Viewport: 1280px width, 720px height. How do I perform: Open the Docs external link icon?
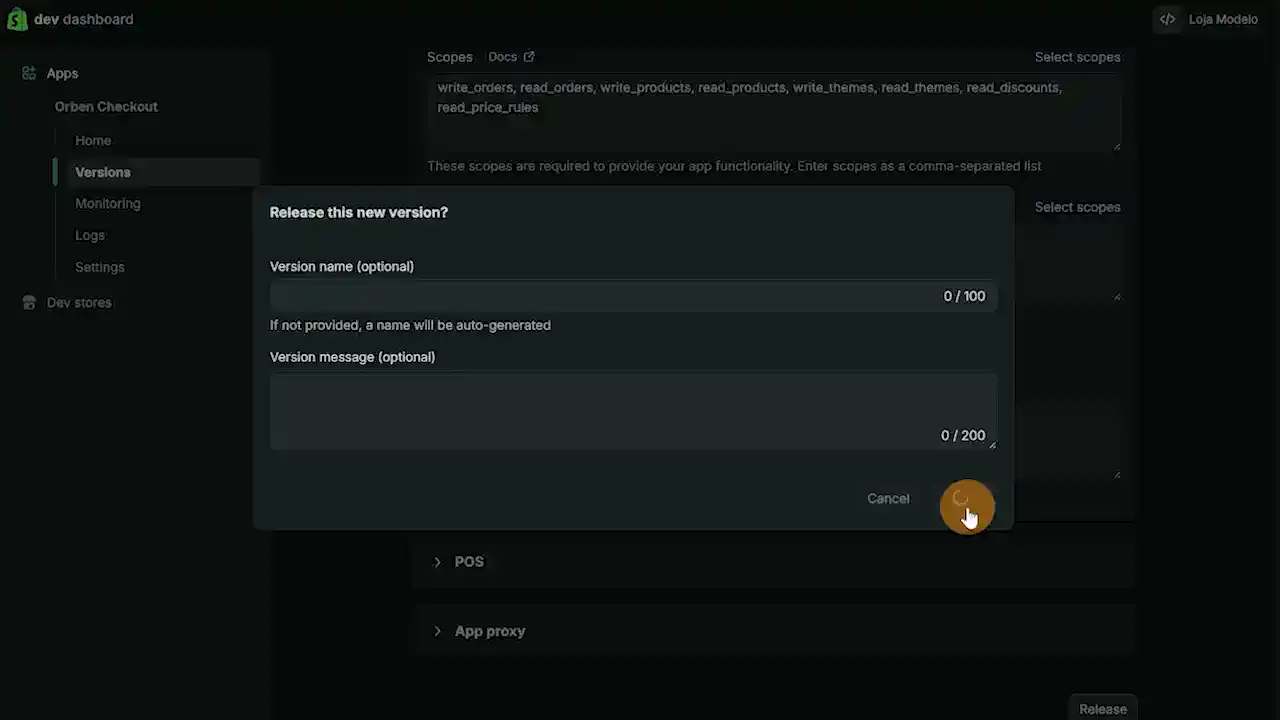tap(529, 57)
